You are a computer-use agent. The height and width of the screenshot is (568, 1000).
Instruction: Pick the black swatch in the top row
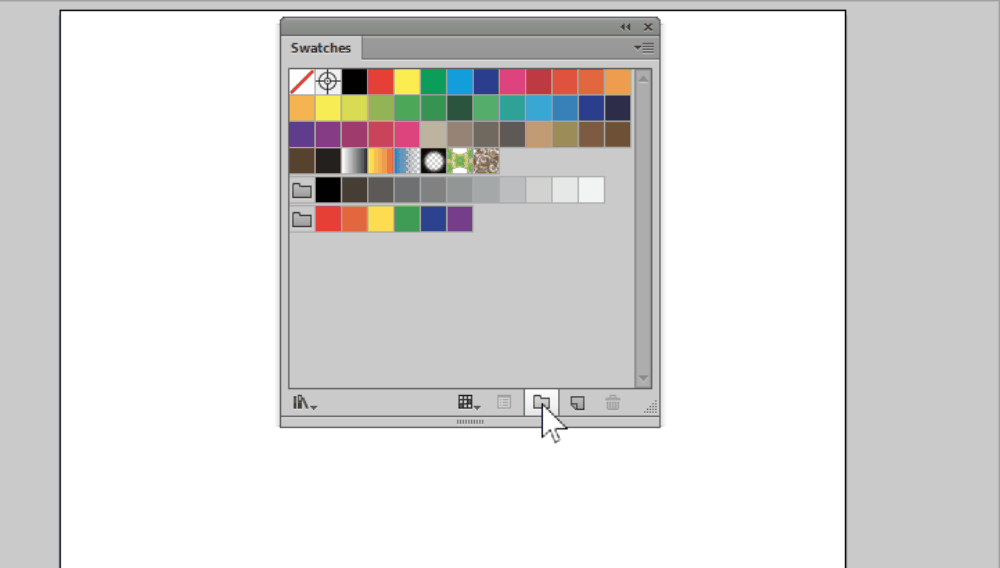point(354,82)
